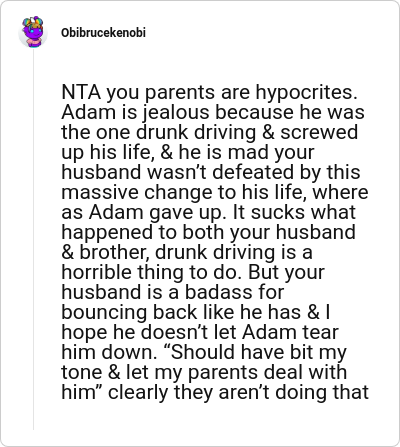The image size is (400, 447).
Task: Click the text line starting "NTA you parents"
Action: 209,92
